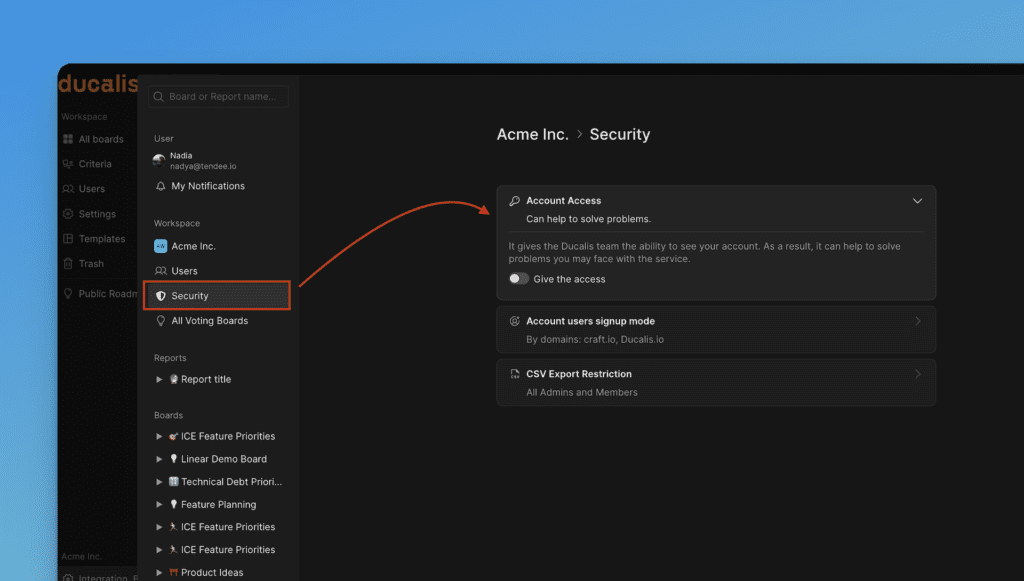Click Nadia's profile avatar picture
1024x581 pixels.
point(159,160)
